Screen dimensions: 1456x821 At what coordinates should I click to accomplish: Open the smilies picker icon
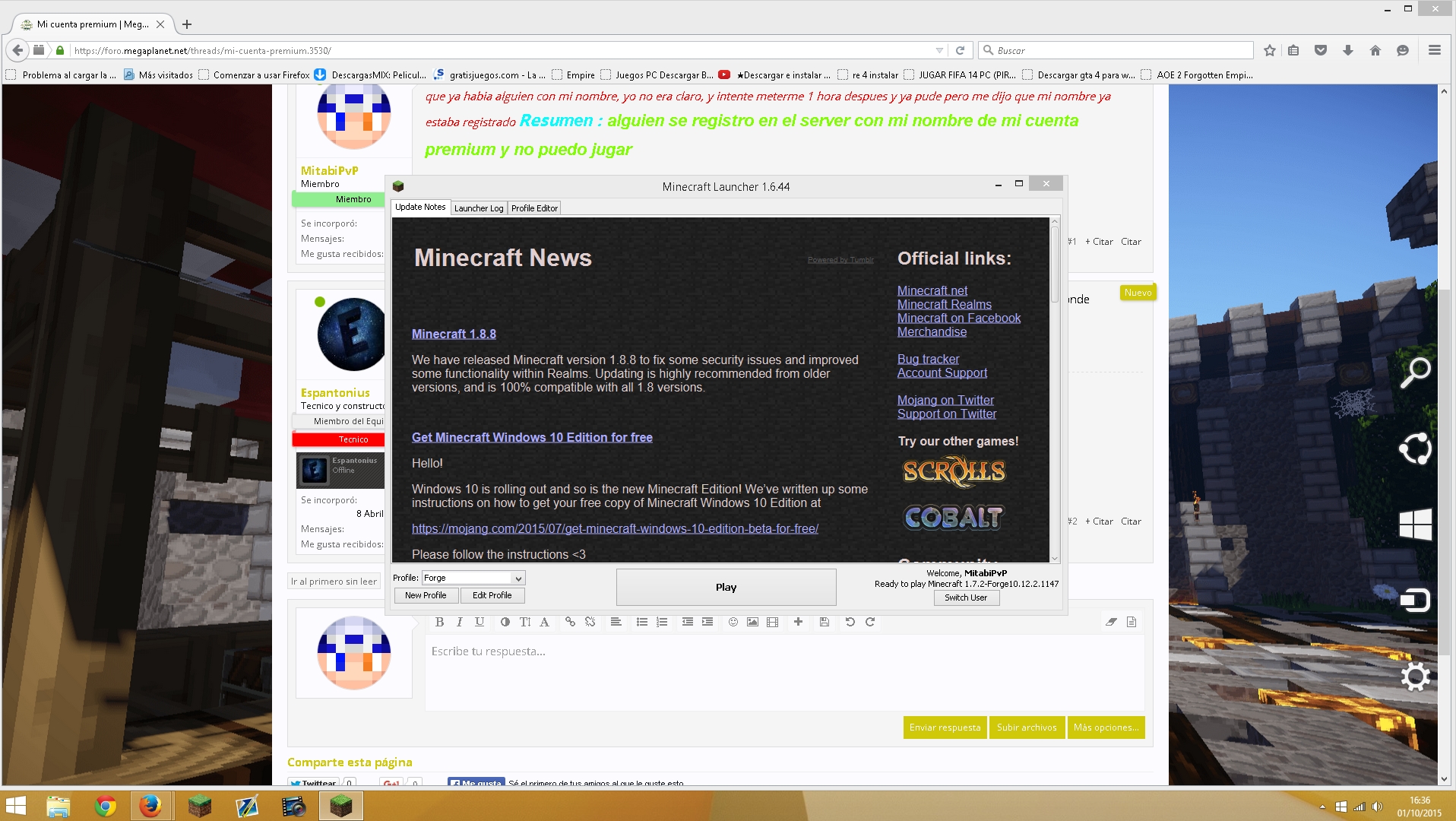point(733,622)
